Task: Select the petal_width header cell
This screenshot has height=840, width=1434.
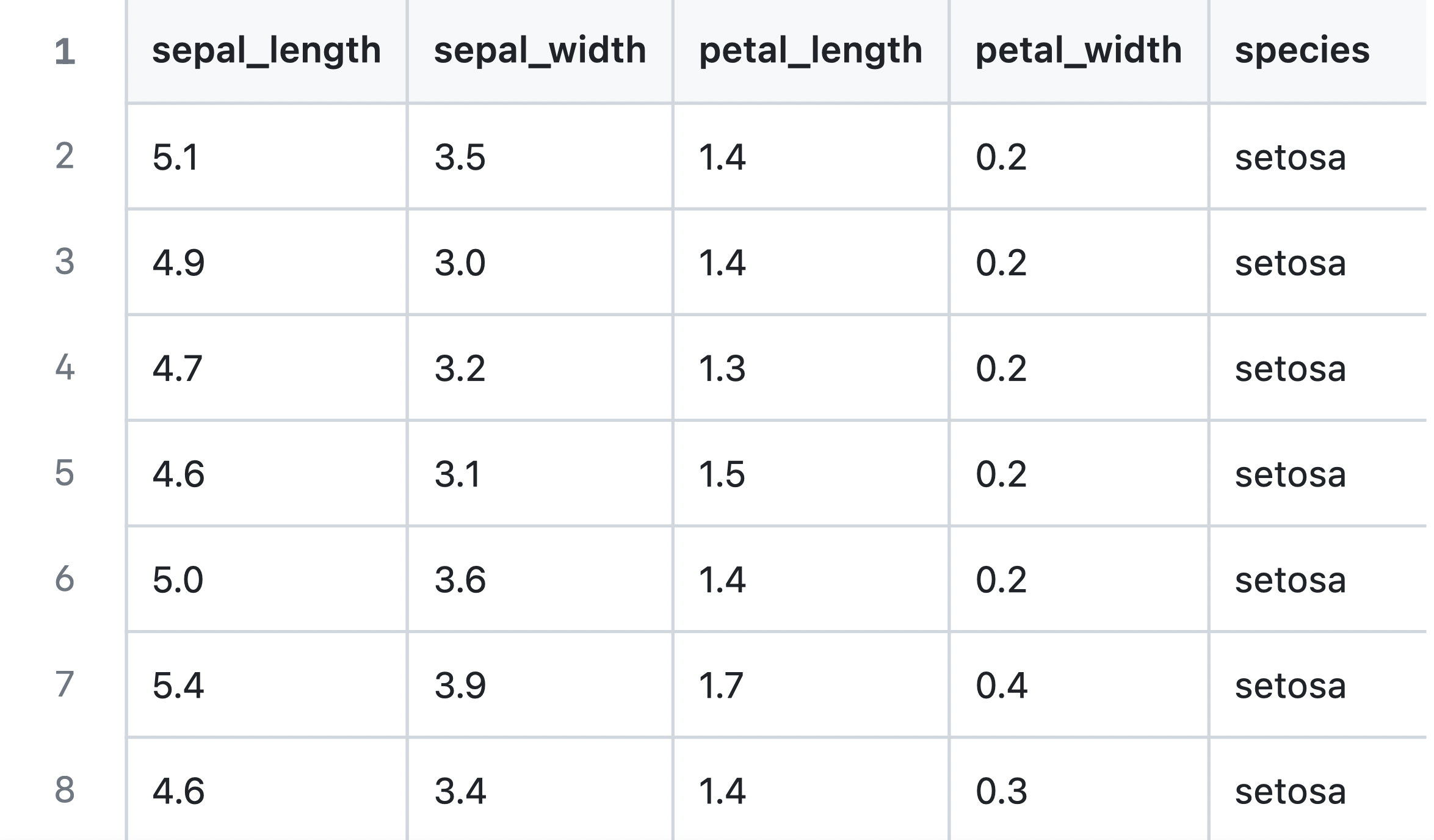Action: click(1079, 51)
